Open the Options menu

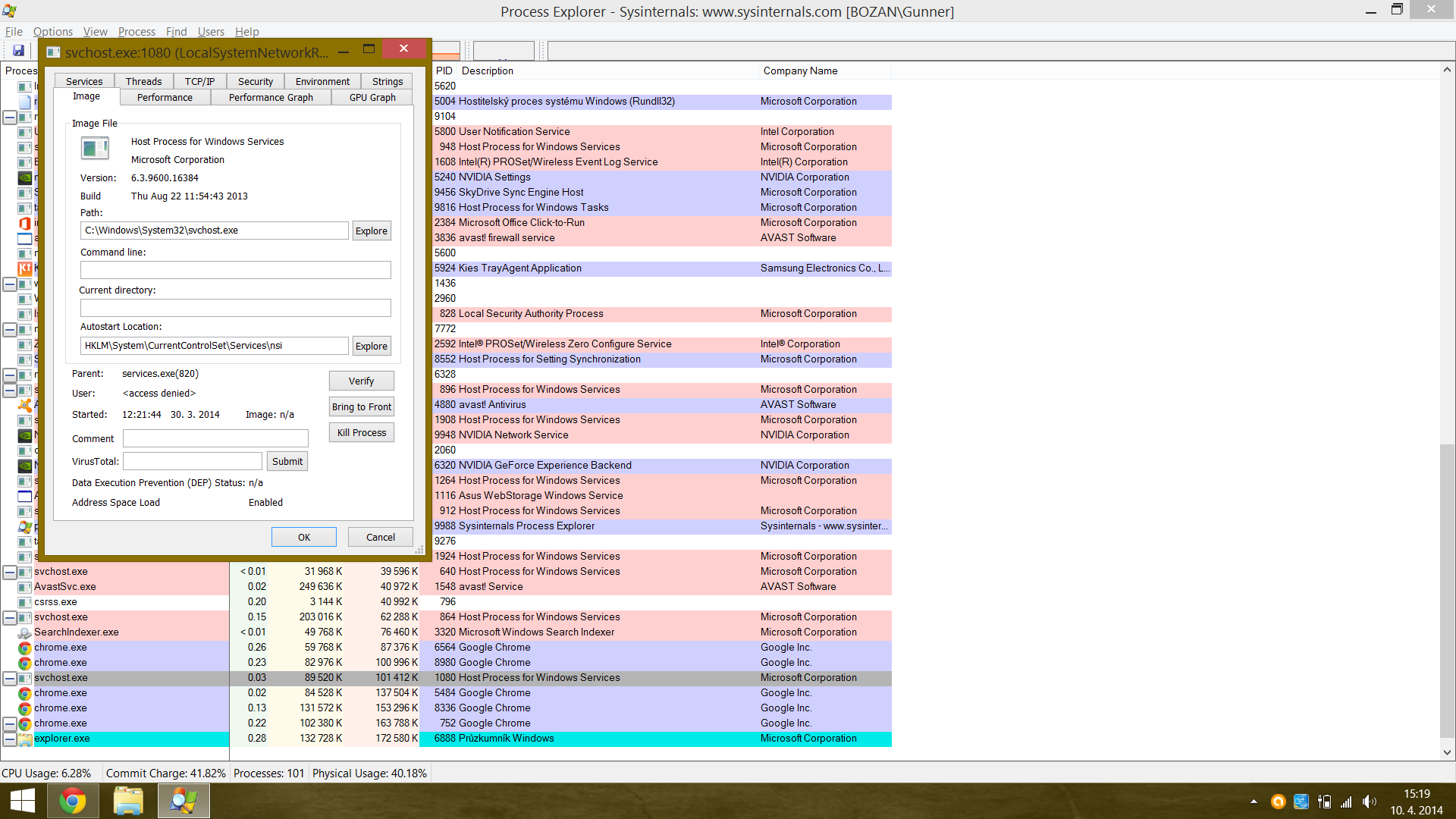pyautogui.click(x=53, y=31)
